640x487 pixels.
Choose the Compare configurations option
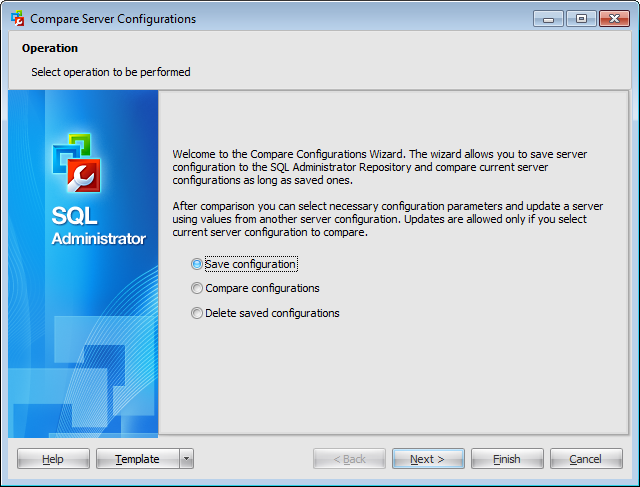pos(197,289)
